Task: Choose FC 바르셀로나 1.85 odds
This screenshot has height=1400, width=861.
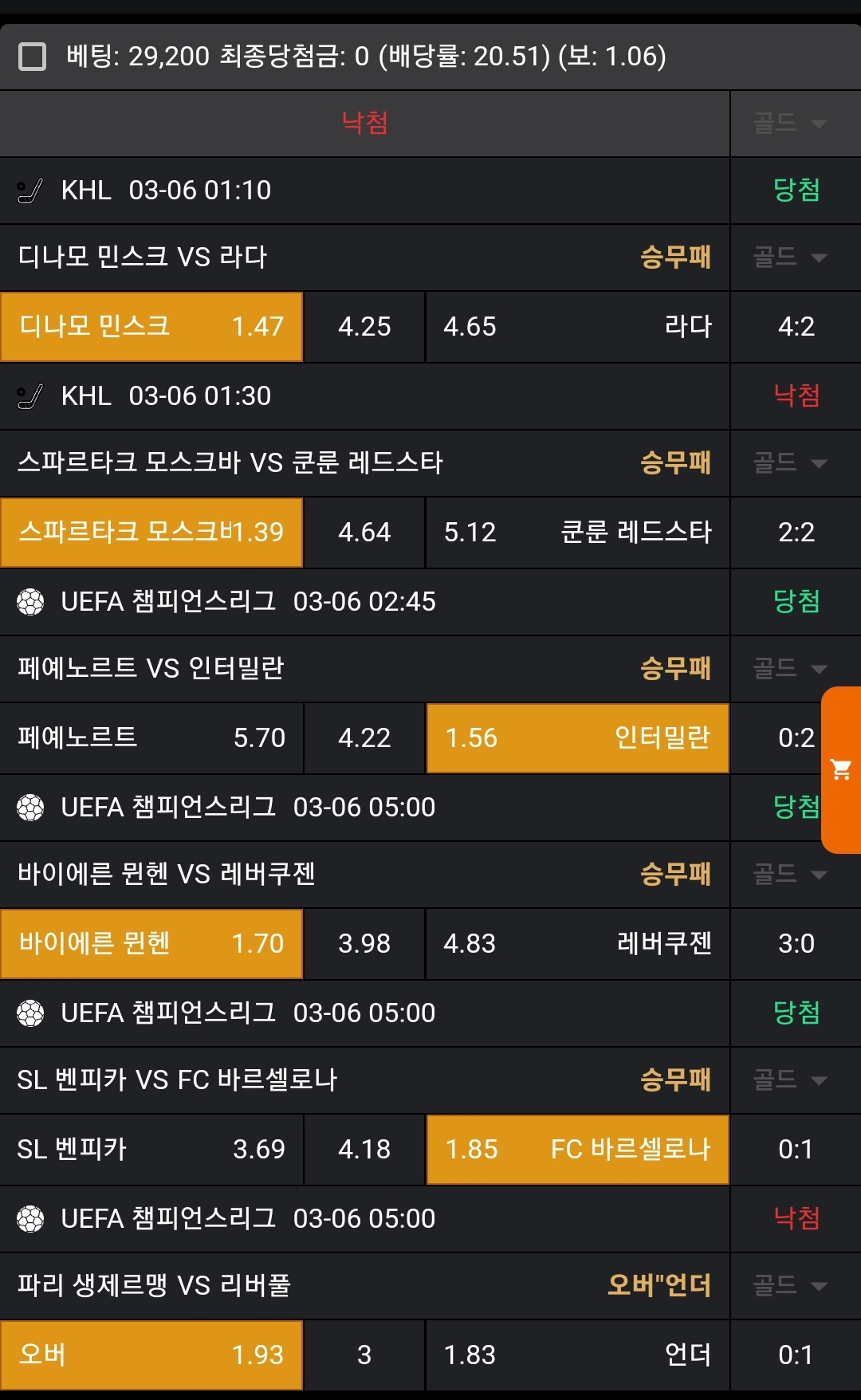Action: point(577,1150)
